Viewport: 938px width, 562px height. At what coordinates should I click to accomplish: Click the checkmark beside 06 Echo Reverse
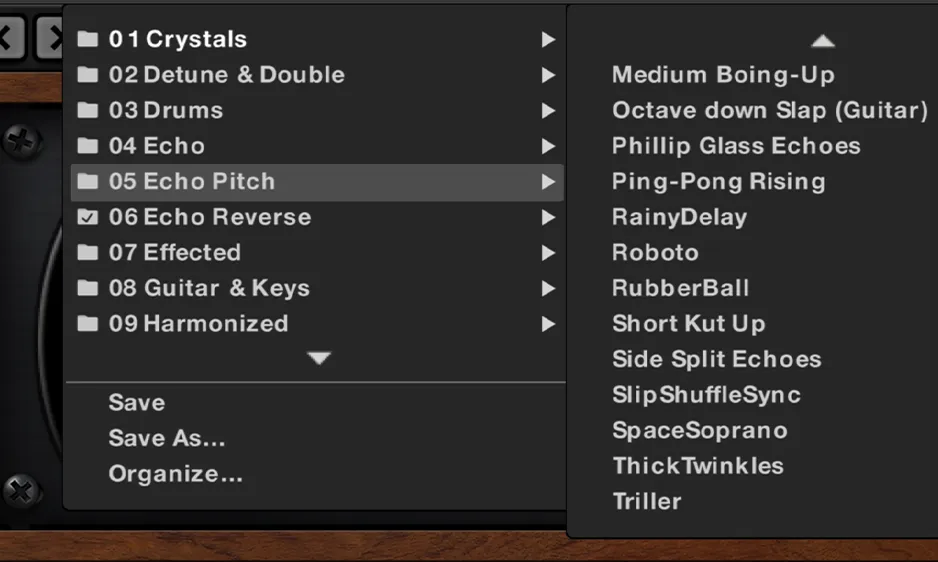[88, 217]
